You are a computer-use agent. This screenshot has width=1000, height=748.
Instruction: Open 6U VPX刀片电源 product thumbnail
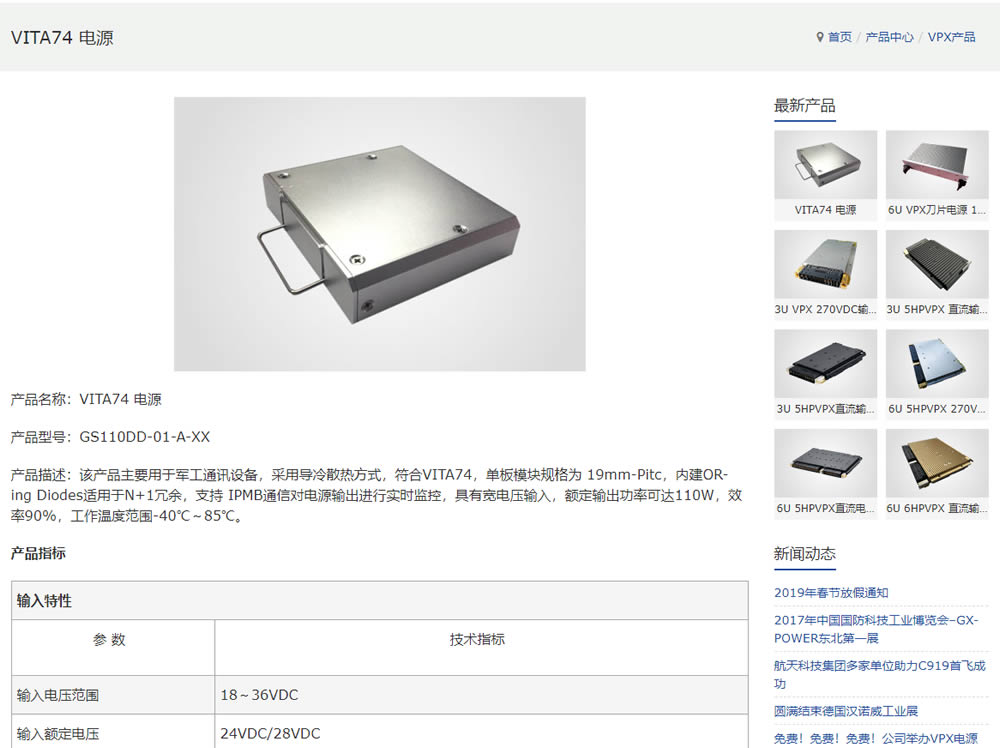[x=937, y=165]
